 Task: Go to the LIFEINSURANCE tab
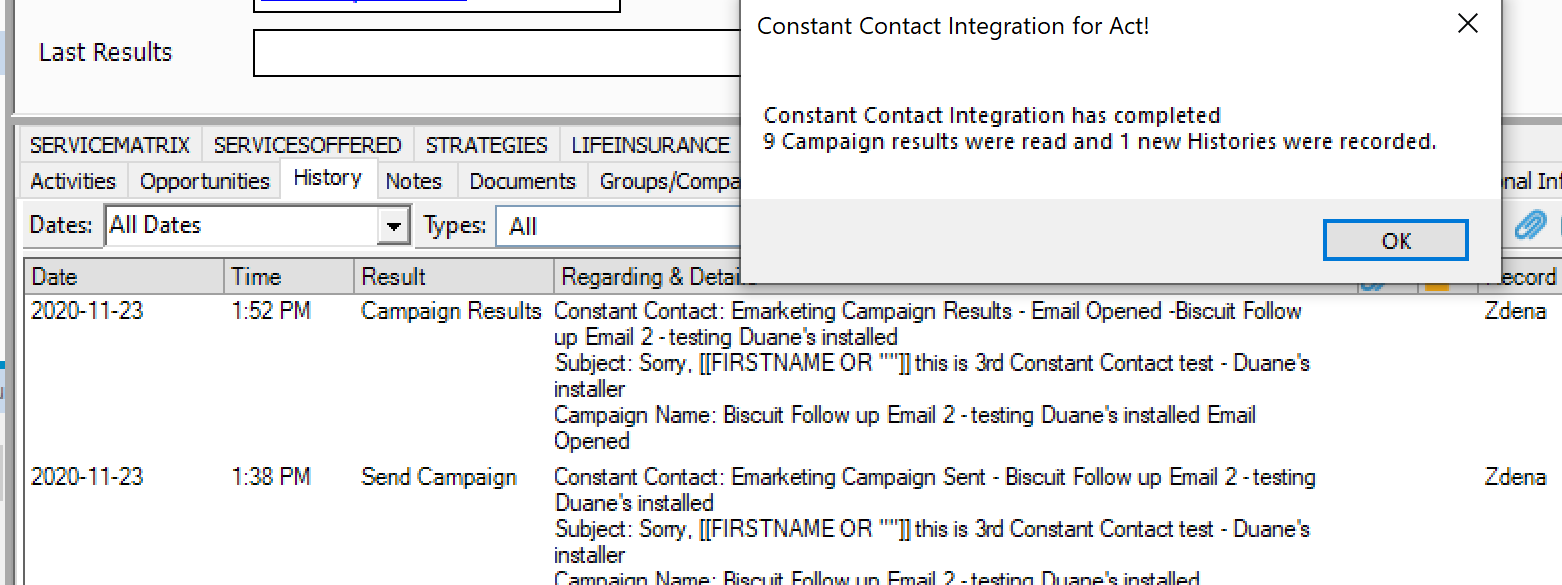(650, 145)
